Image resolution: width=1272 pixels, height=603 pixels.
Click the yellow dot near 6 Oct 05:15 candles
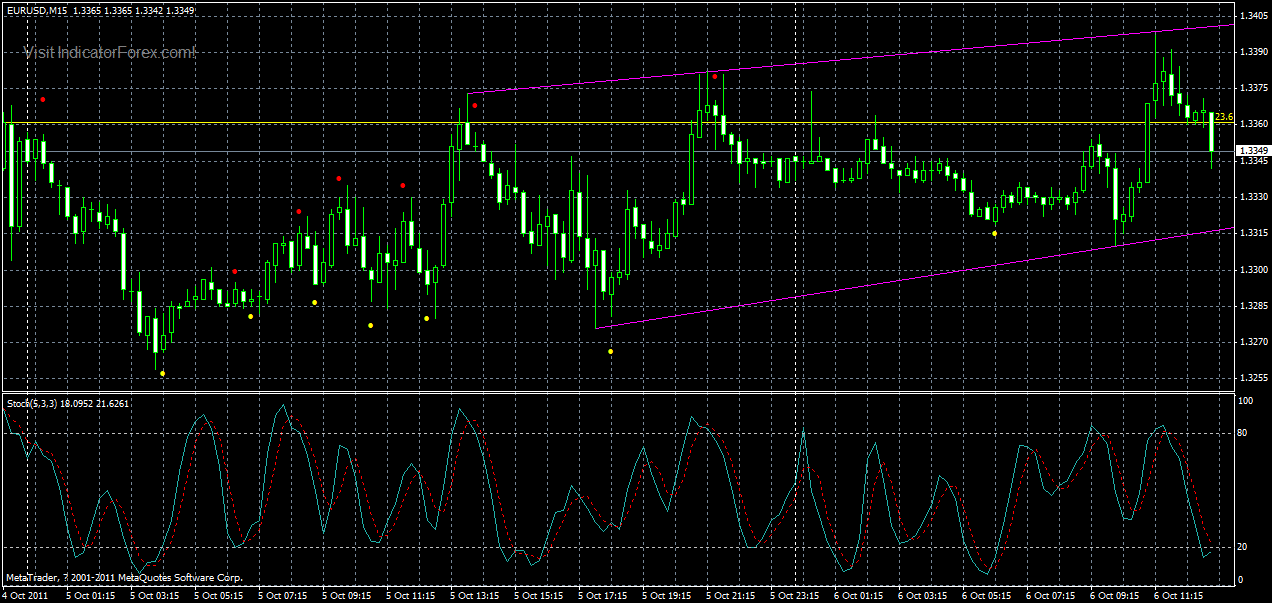(993, 233)
